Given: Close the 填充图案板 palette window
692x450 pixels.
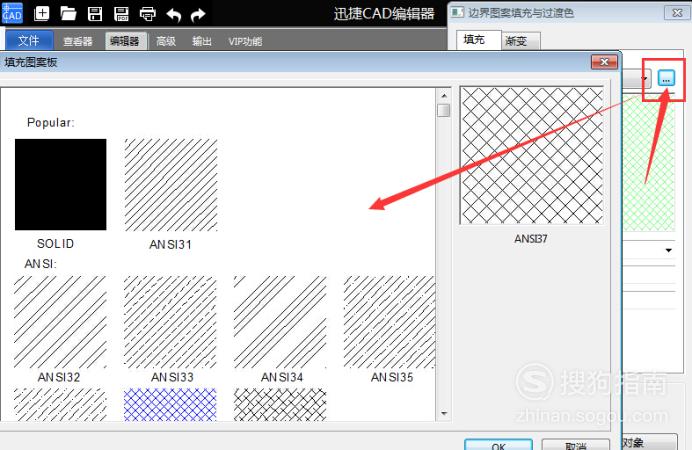Looking at the screenshot, I should pyautogui.click(x=604, y=62).
